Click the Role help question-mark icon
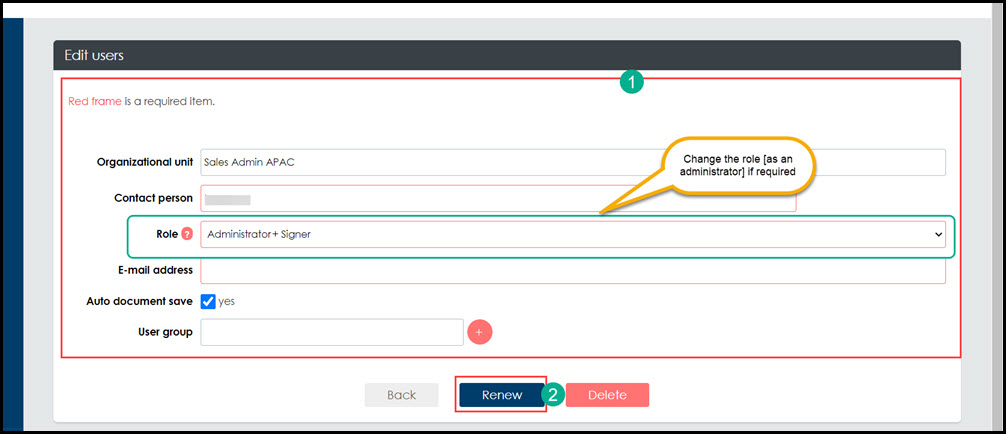The width and height of the screenshot is (1006, 434). click(x=187, y=234)
